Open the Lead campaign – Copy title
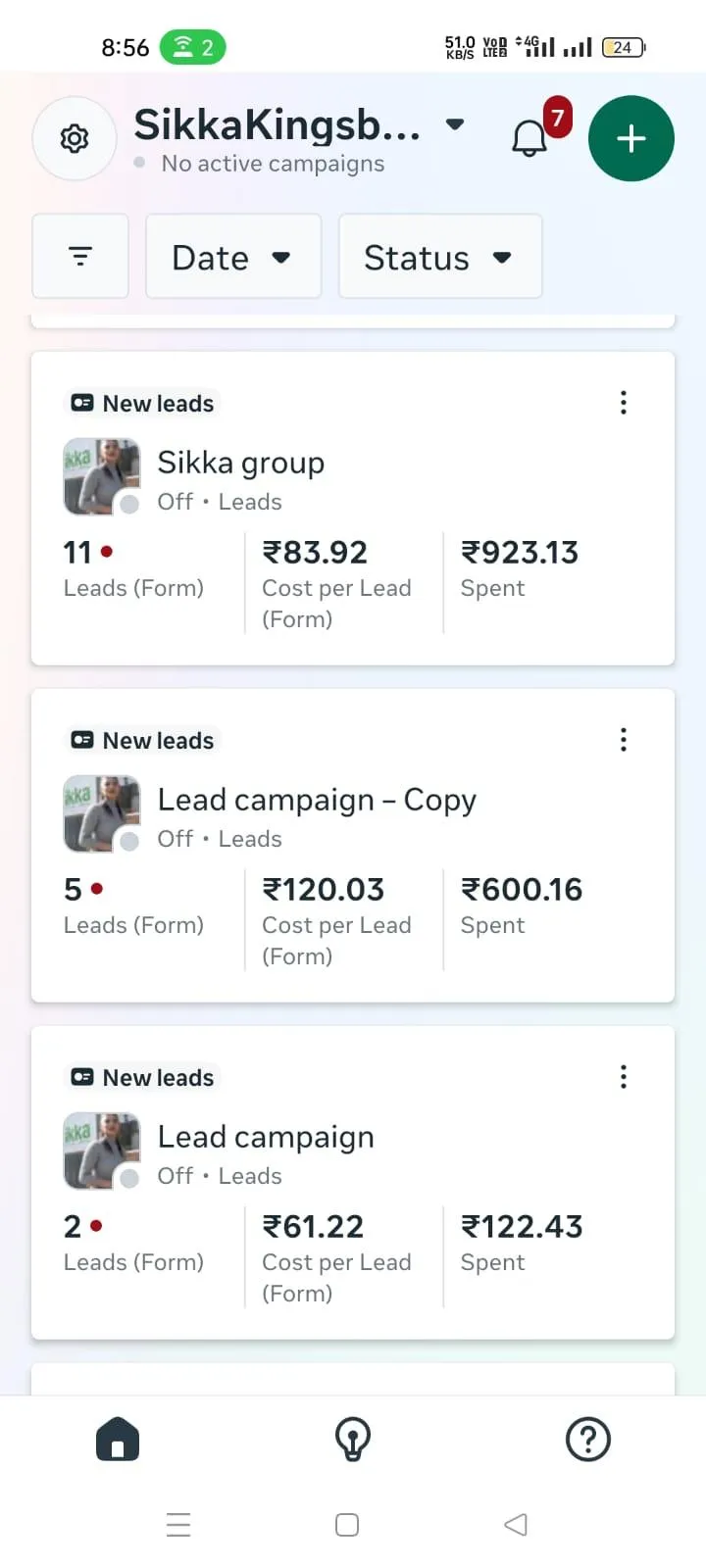This screenshot has width=706, height=1568. click(x=317, y=800)
